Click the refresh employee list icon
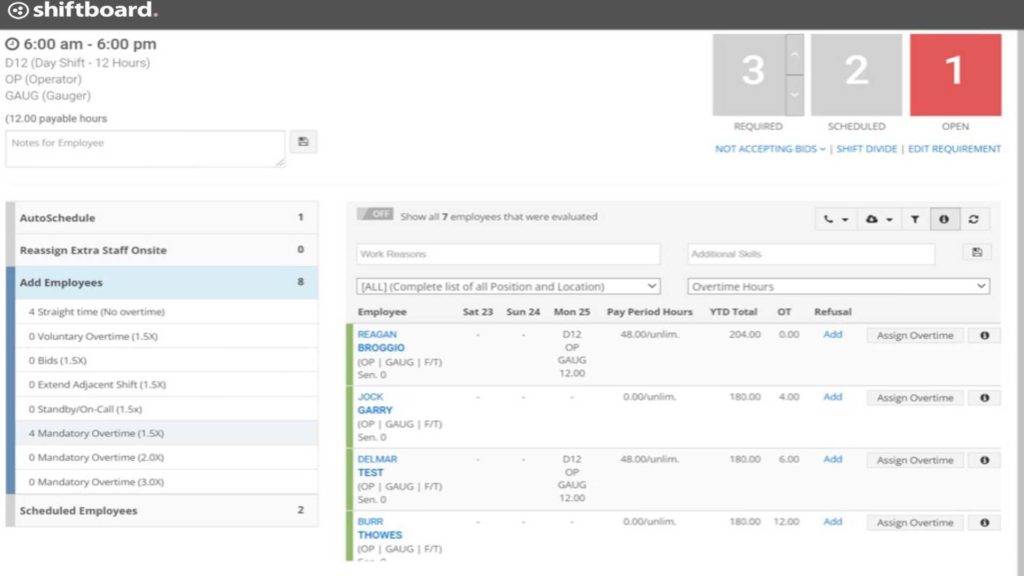Screen dimensions: 1024x576 [973, 219]
